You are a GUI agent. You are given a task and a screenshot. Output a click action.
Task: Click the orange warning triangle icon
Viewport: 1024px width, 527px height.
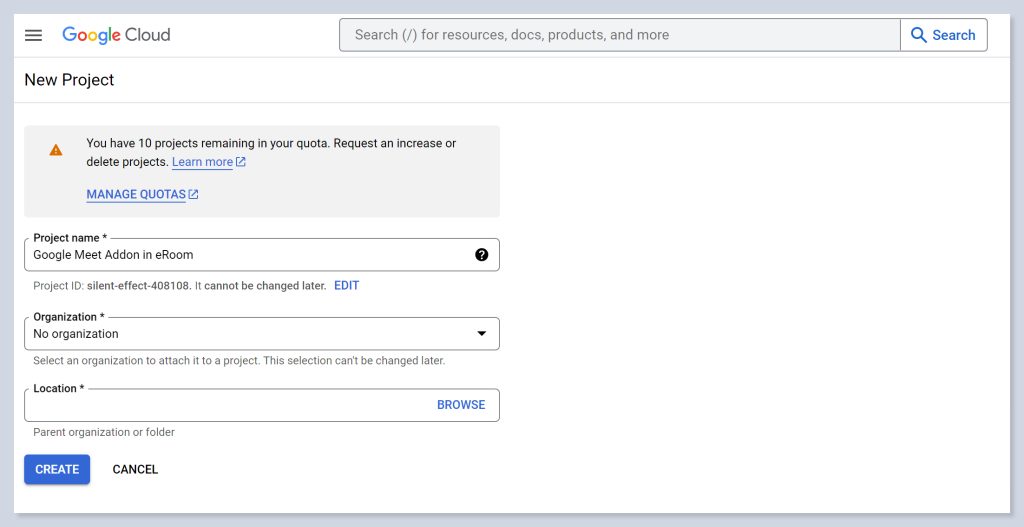coord(56,150)
